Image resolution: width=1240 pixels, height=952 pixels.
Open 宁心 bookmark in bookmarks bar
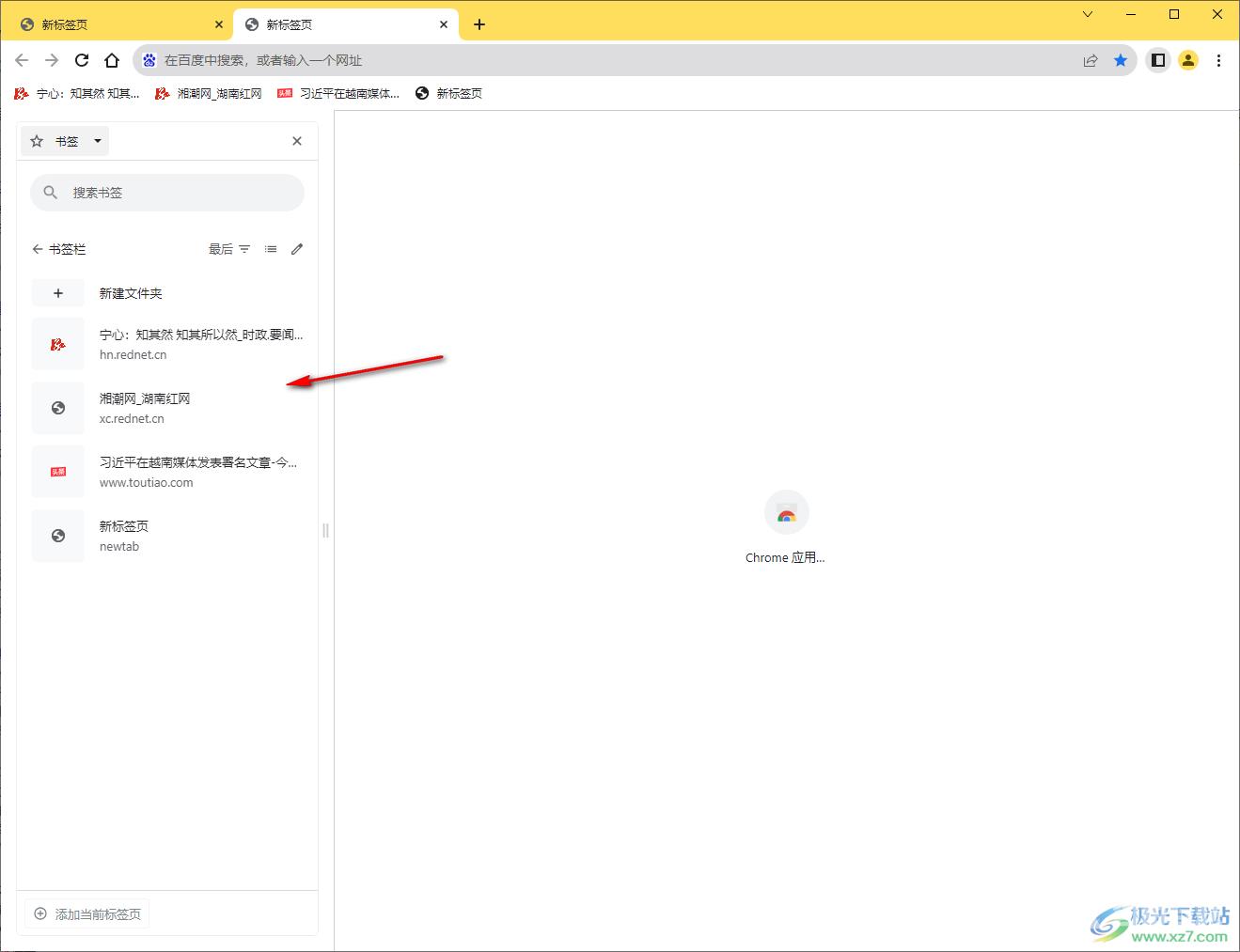[x=77, y=93]
